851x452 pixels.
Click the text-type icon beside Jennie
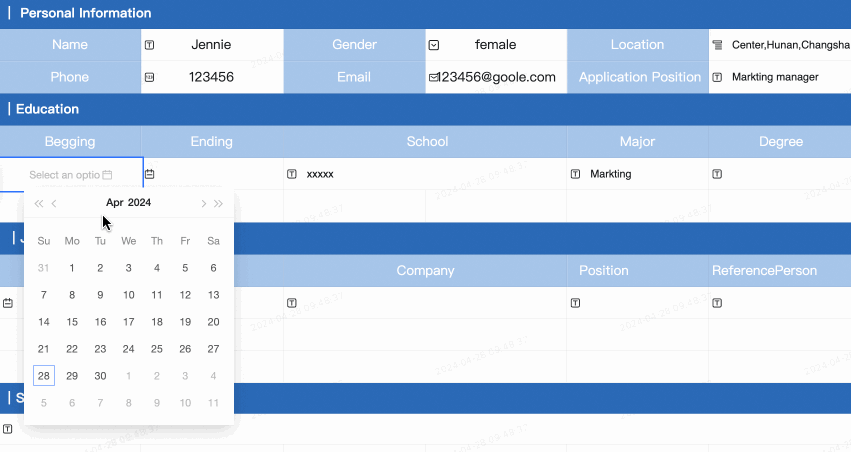coord(149,45)
